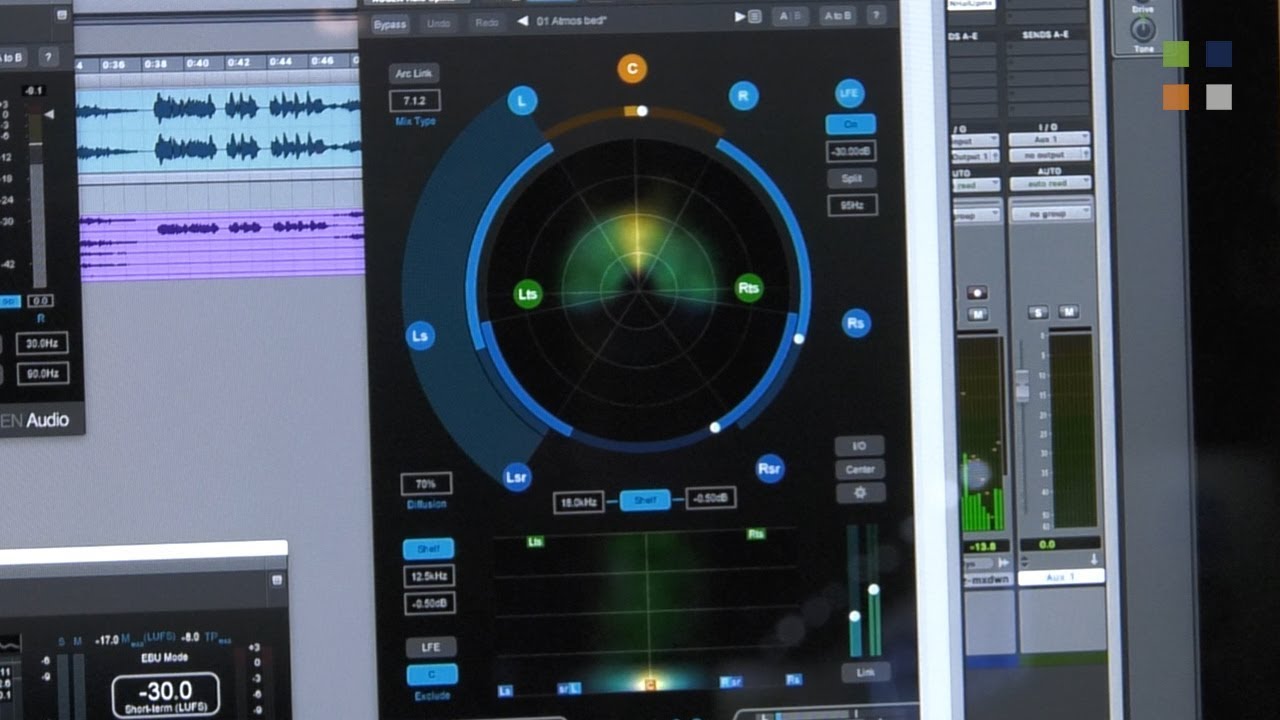Select the orange C center speaker node
The height and width of the screenshot is (720, 1280).
631,69
